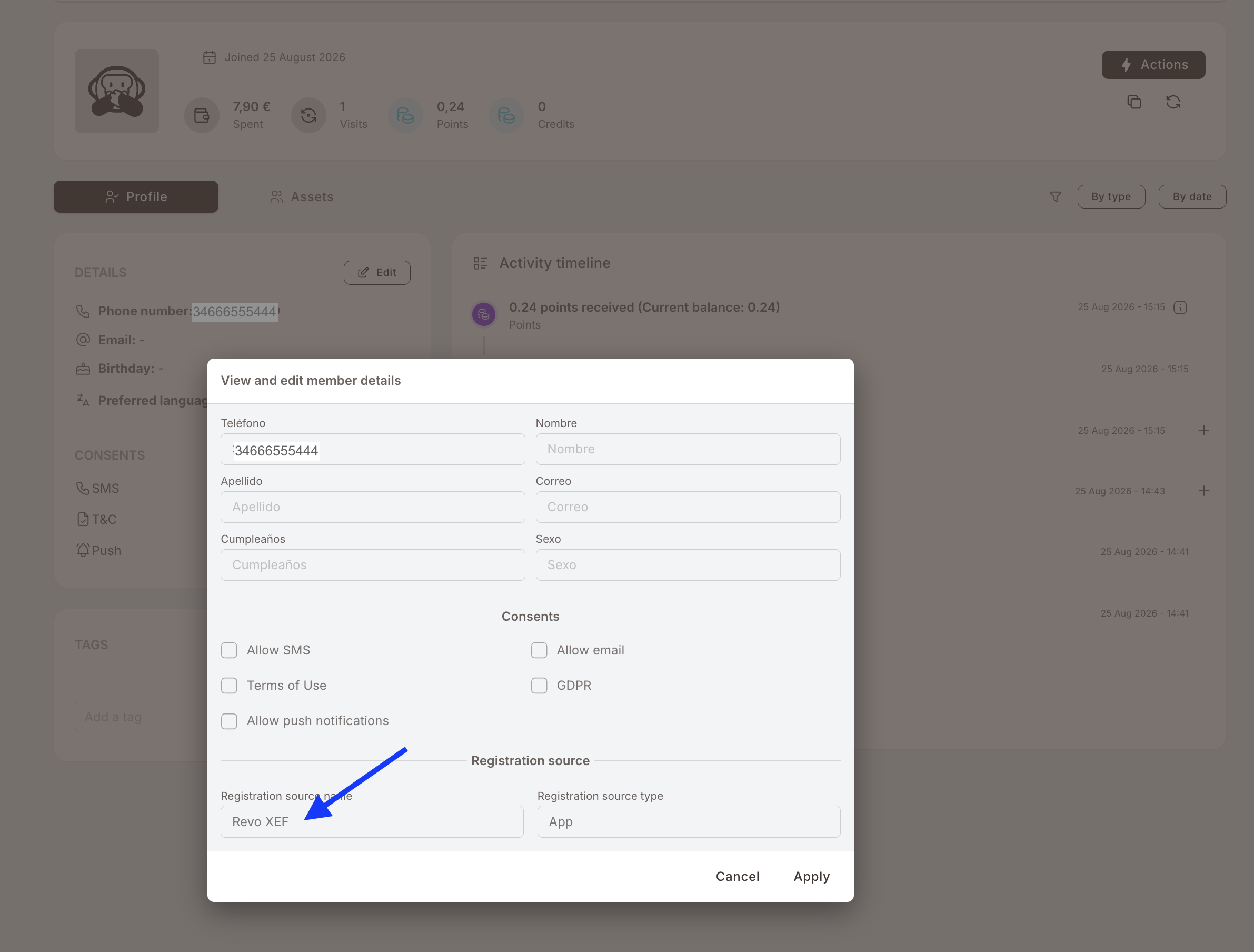Click the phone number value in Details

click(x=235, y=312)
